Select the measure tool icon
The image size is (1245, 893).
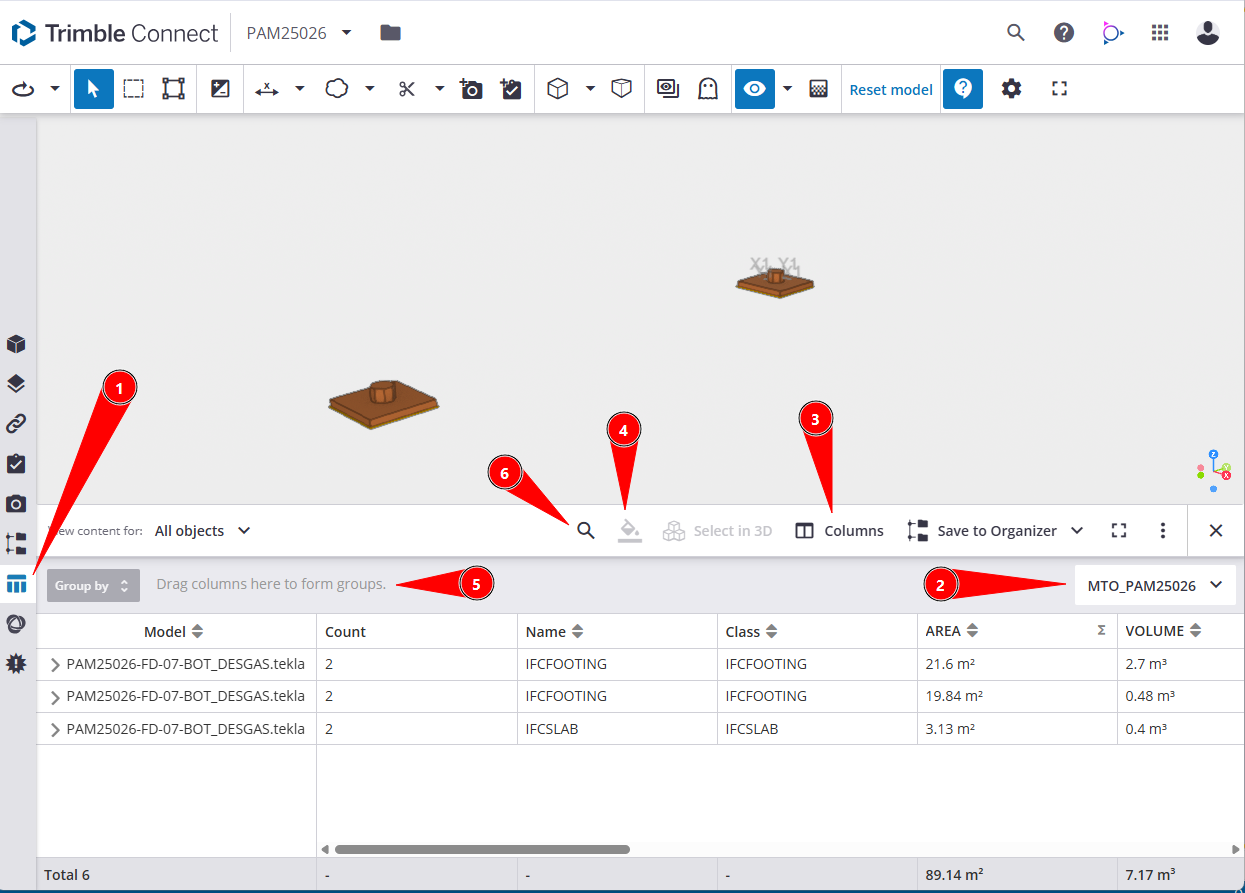click(x=267, y=89)
